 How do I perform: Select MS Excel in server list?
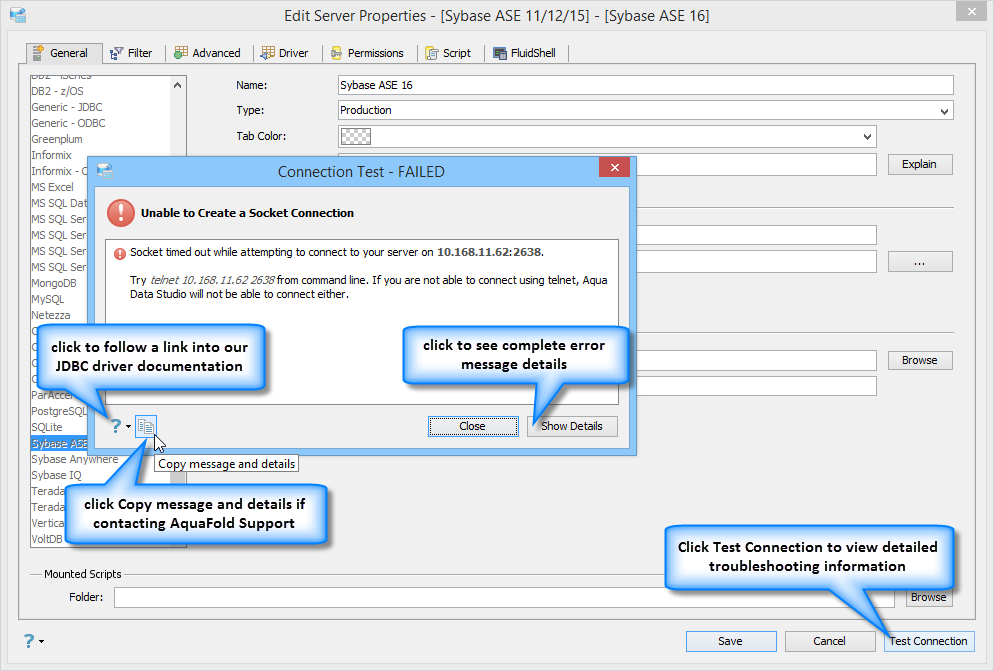[x=53, y=187]
